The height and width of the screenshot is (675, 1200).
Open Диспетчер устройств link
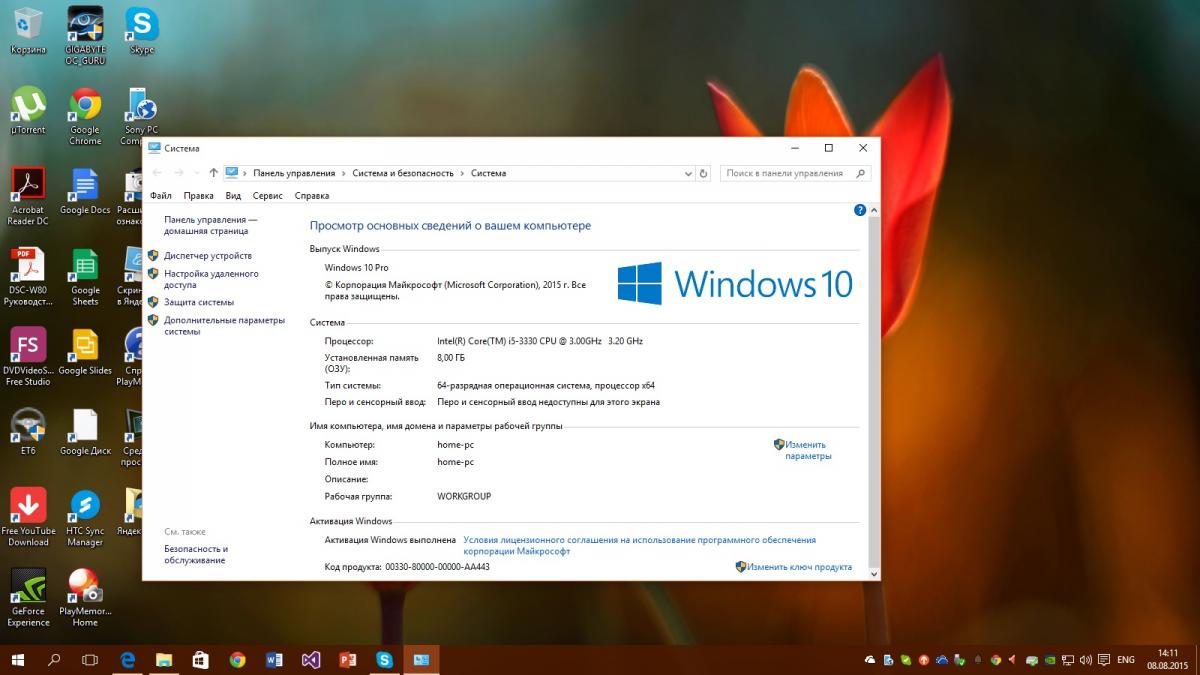tap(208, 256)
